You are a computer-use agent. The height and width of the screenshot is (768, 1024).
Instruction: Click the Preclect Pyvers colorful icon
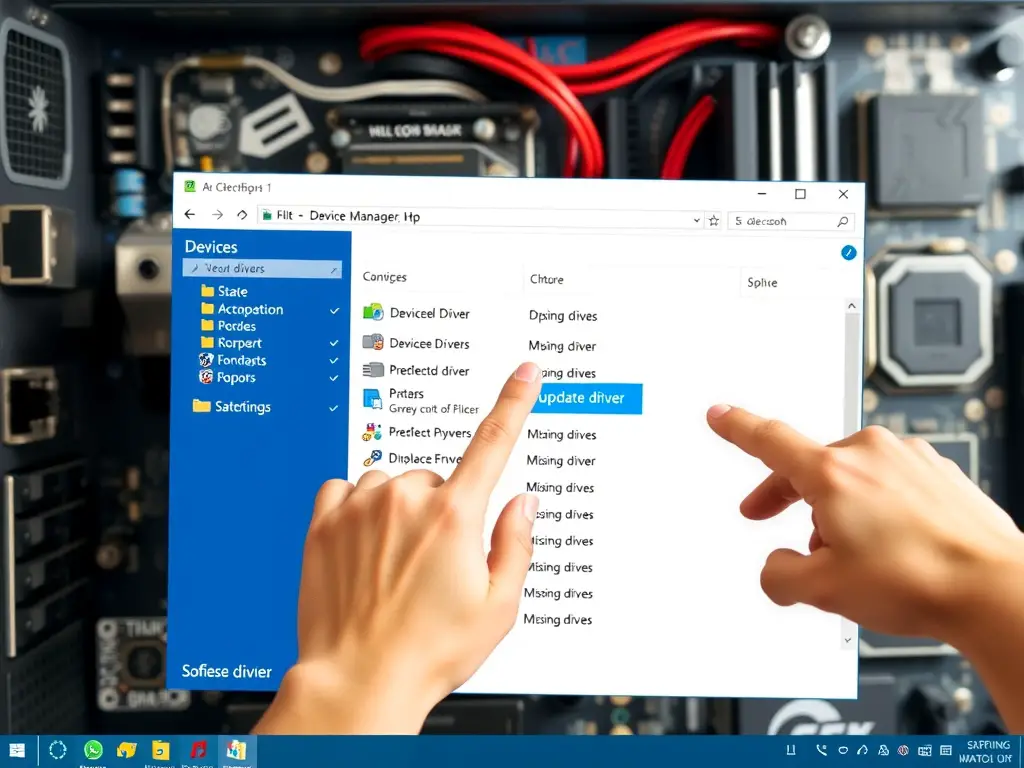click(372, 432)
